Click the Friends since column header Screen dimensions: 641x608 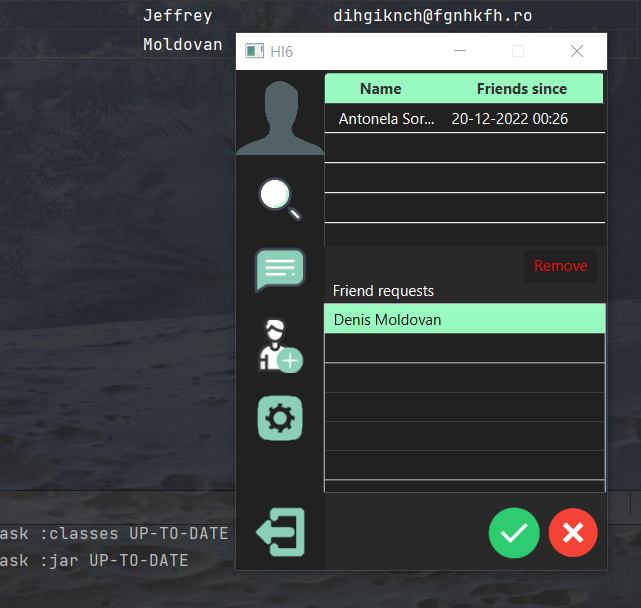click(522, 89)
